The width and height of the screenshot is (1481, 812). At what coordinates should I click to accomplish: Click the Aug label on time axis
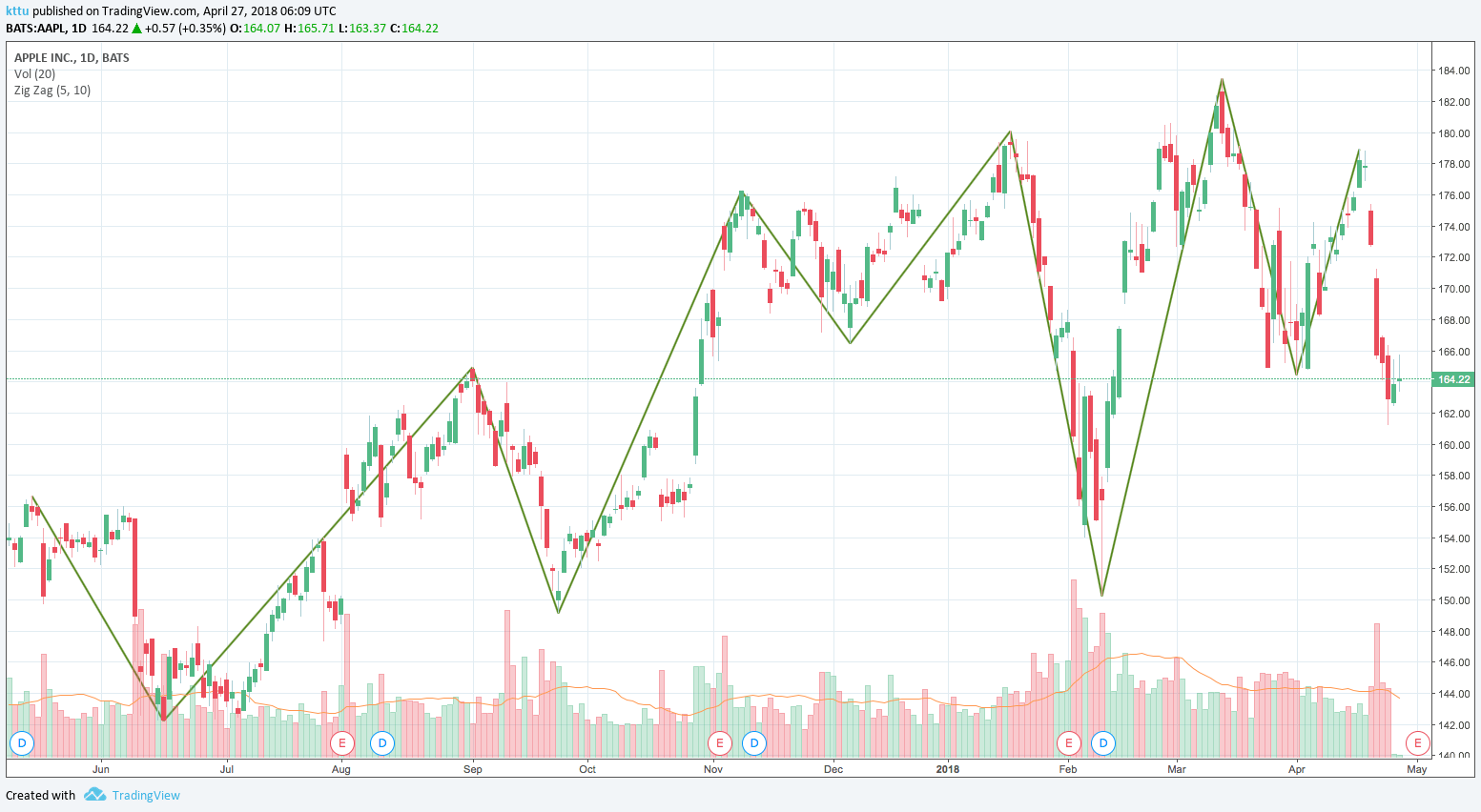[x=340, y=769]
